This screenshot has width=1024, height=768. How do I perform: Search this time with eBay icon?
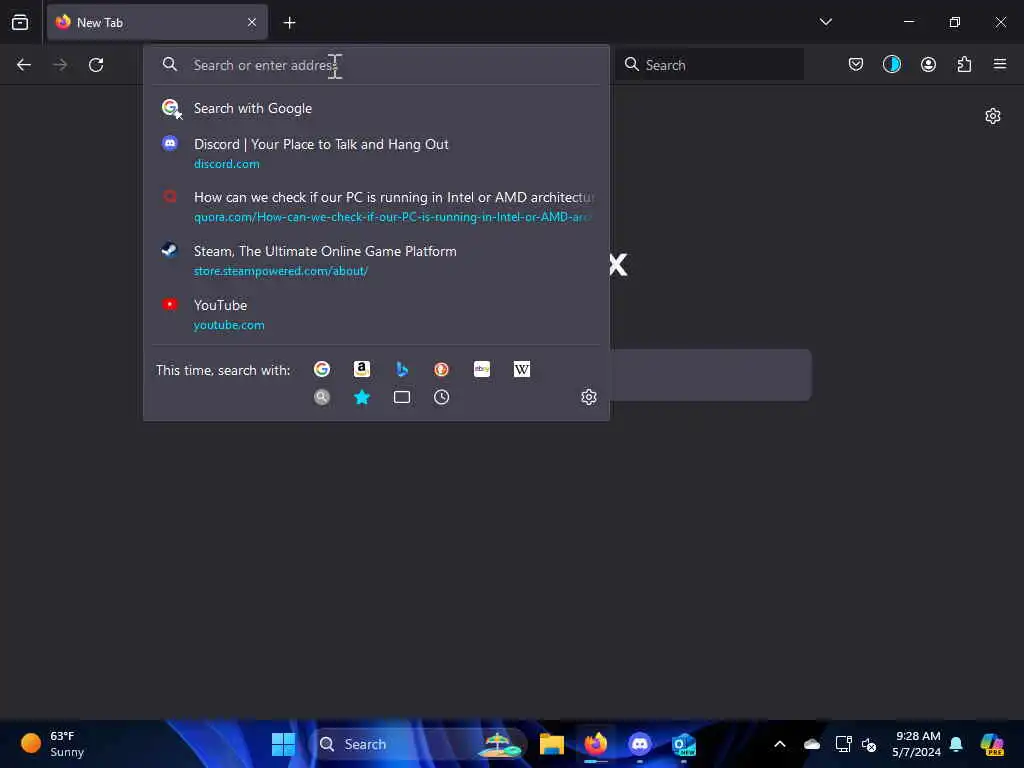point(482,370)
